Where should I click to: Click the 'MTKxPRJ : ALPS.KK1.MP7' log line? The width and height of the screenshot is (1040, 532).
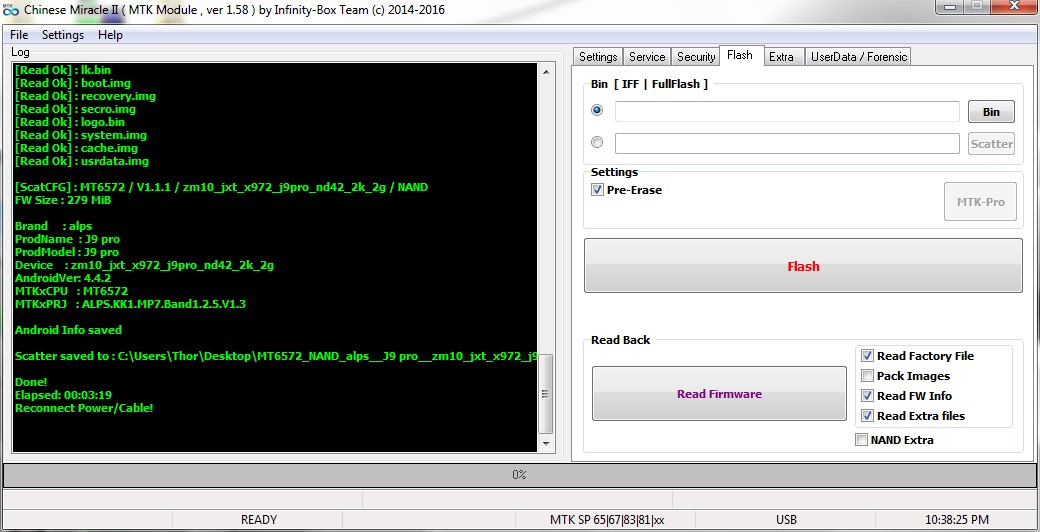pyautogui.click(x=131, y=304)
